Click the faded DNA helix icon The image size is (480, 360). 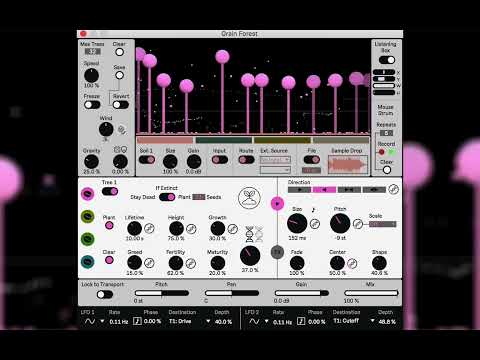pyautogui.click(x=259, y=234)
